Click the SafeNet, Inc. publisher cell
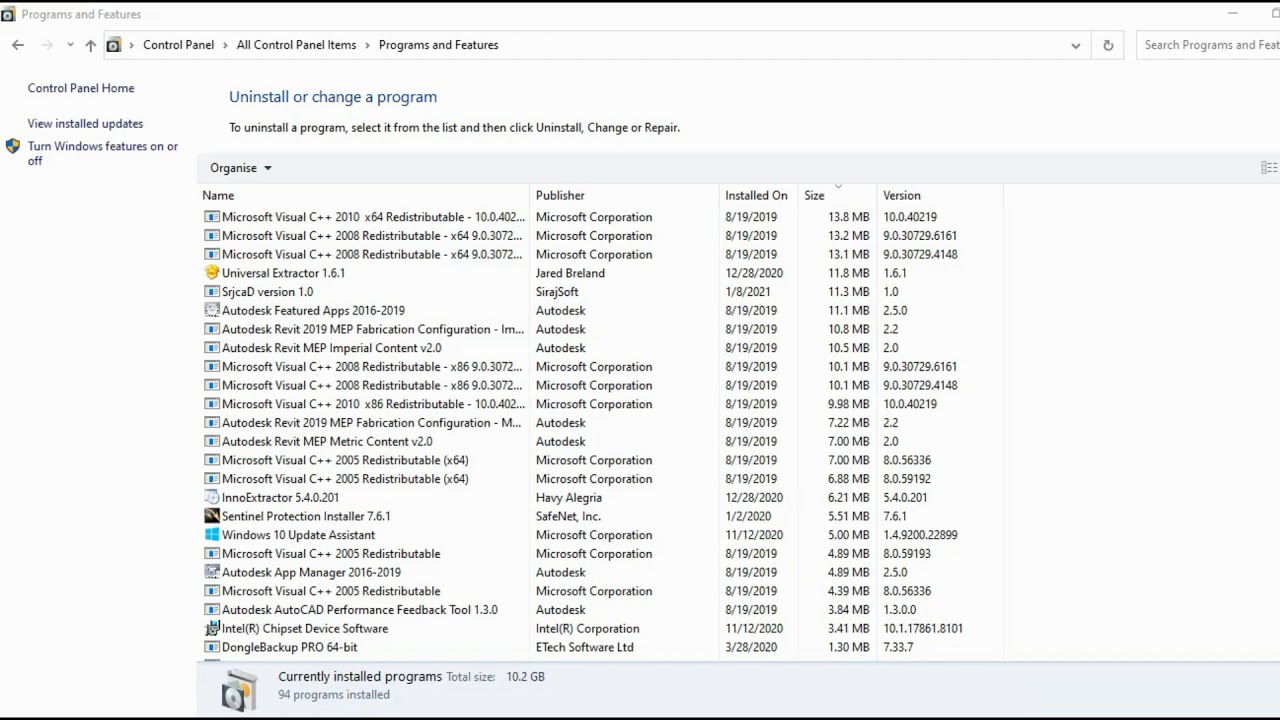The height and width of the screenshot is (720, 1280). pyautogui.click(x=568, y=516)
